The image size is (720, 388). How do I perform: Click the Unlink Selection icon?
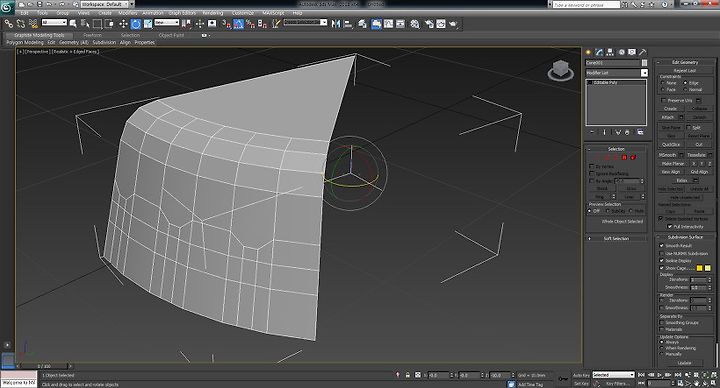coord(21,23)
